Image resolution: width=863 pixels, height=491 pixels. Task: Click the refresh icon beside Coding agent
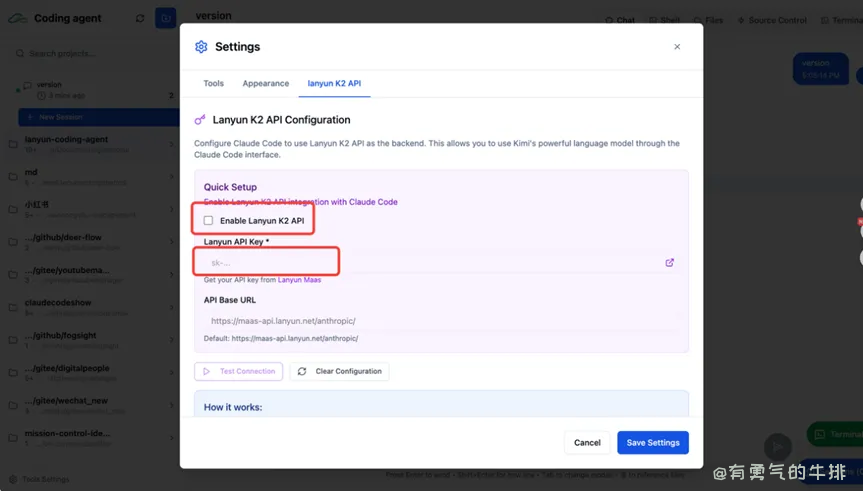pos(140,18)
